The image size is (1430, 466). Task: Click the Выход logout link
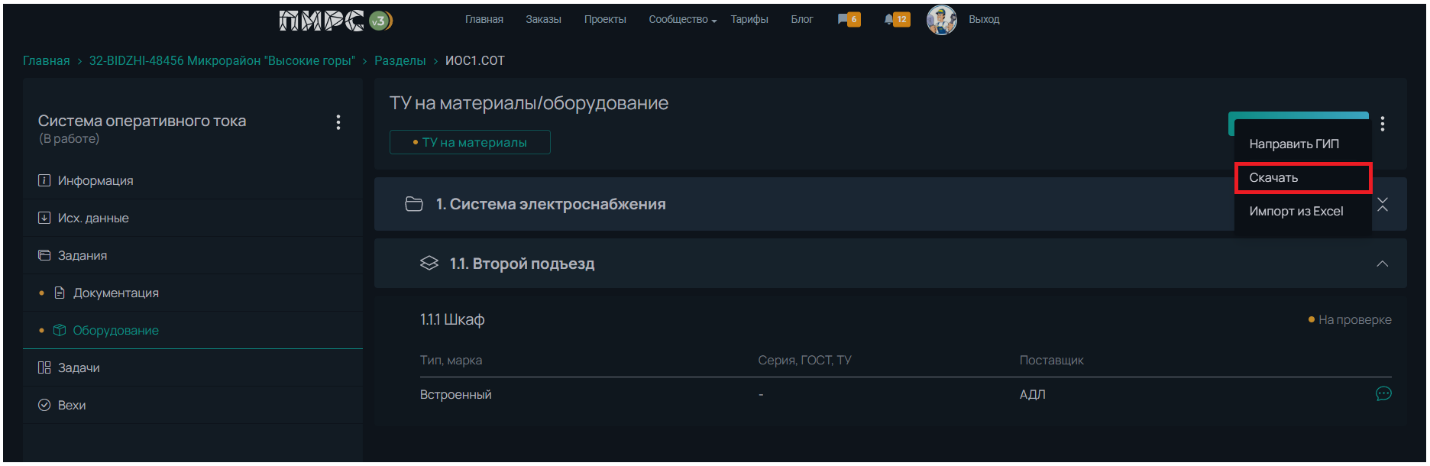[x=984, y=19]
